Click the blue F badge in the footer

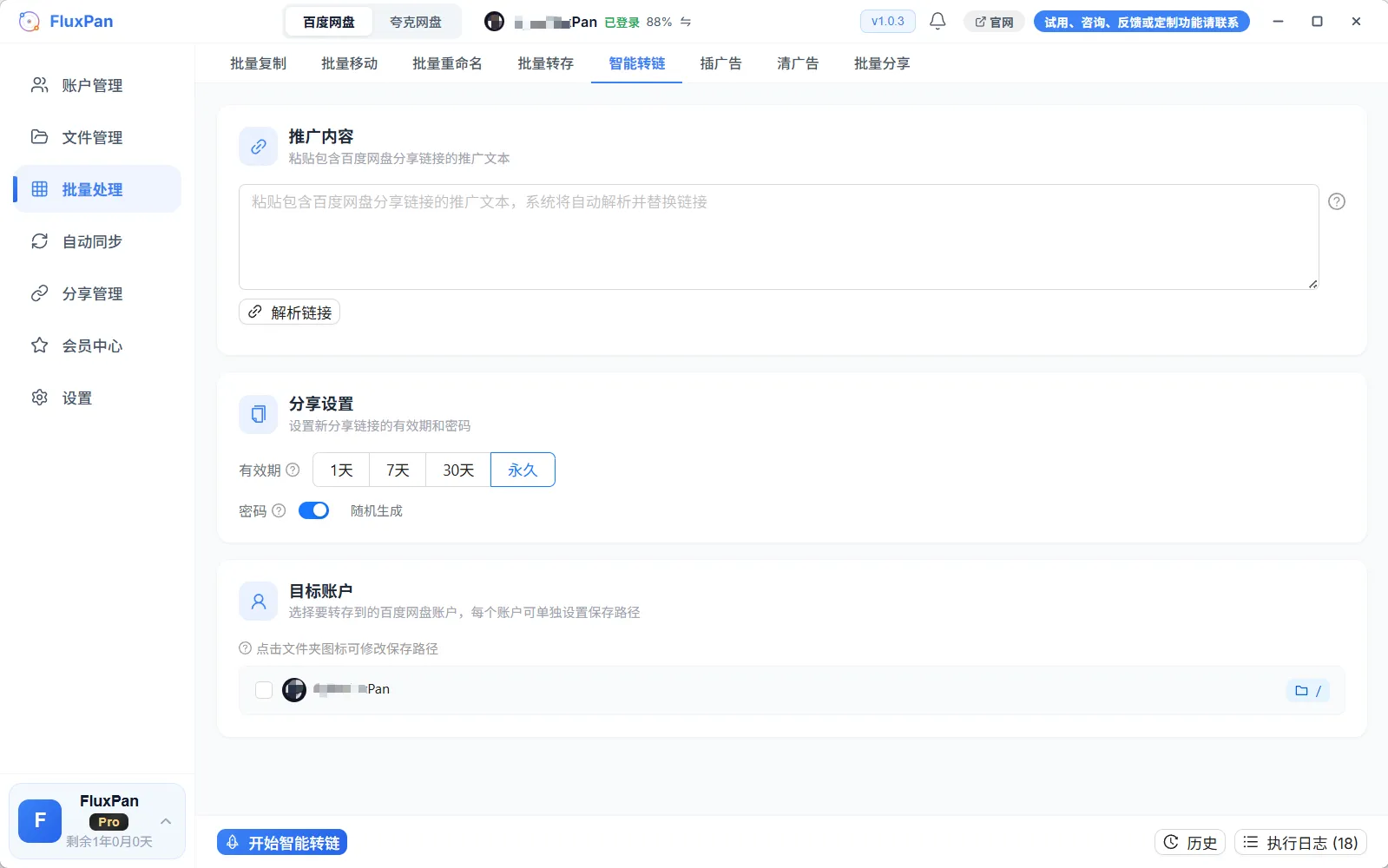pos(40,821)
